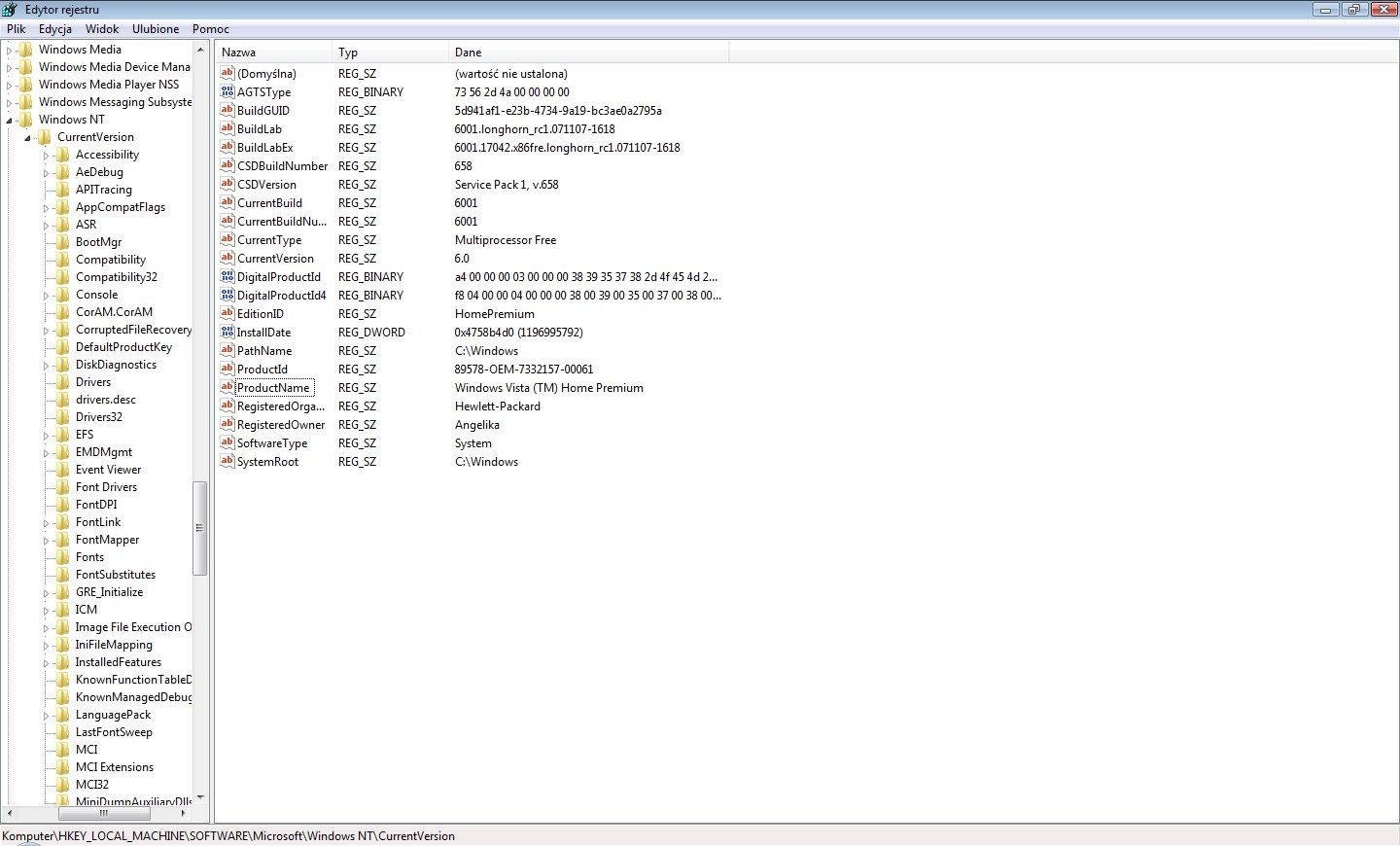
Task: Click the MCI Extensions folder icon
Action: [x=63, y=767]
